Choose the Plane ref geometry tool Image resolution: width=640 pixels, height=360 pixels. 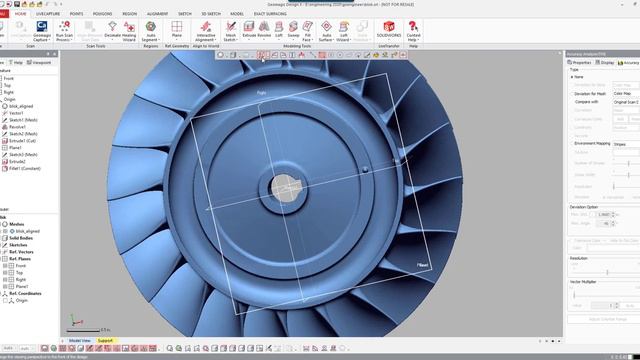click(177, 30)
